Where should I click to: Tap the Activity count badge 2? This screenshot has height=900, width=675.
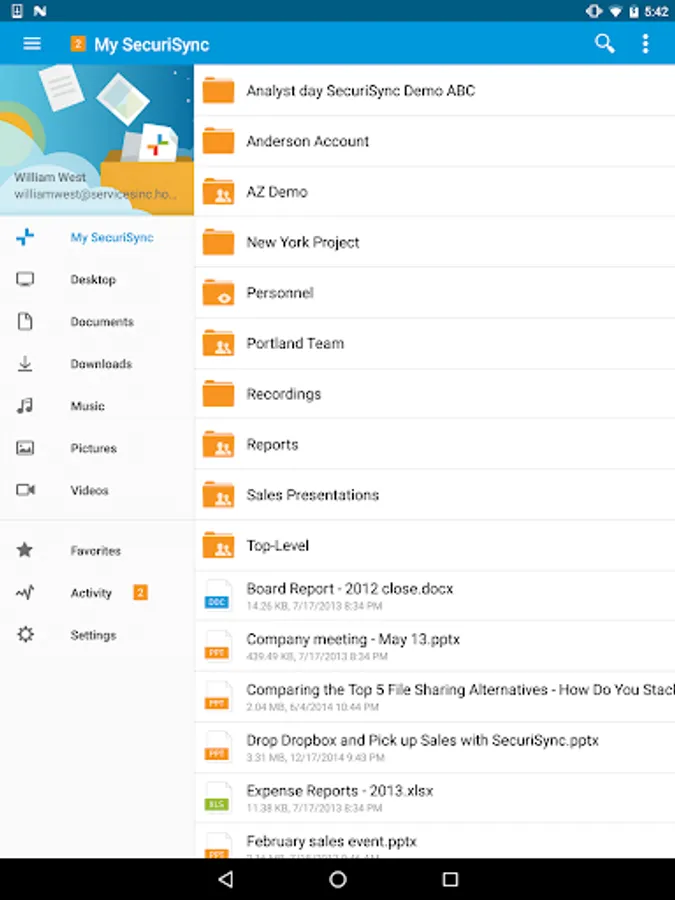[x=140, y=592]
